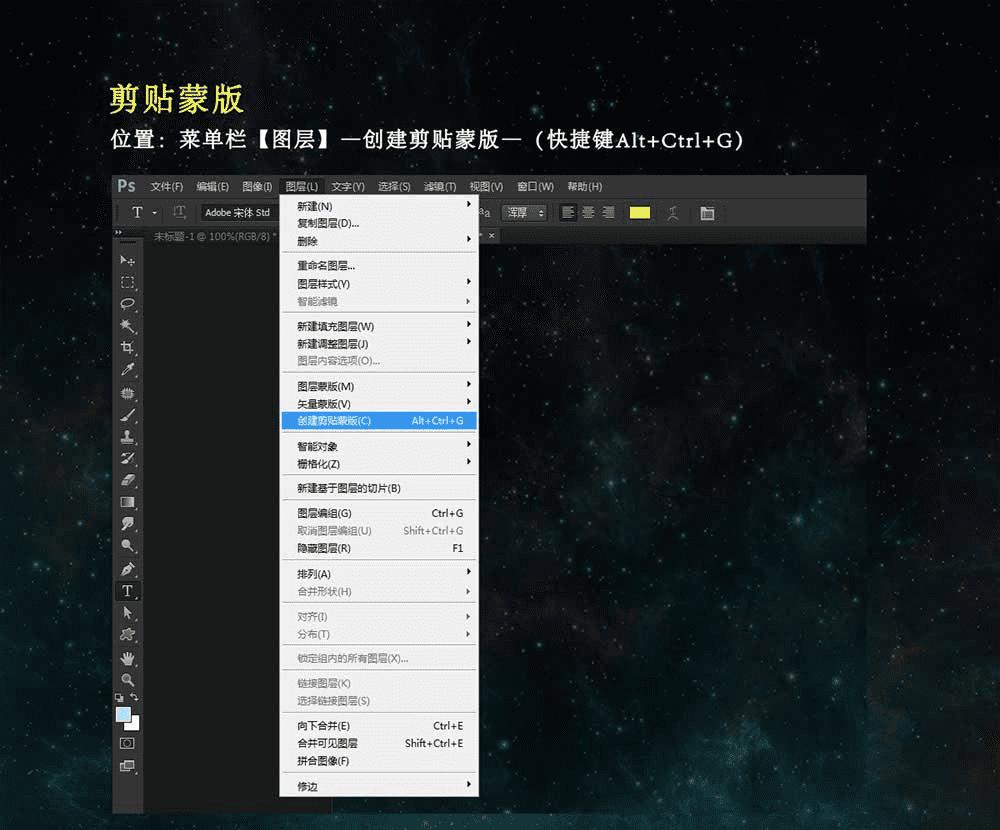This screenshot has width=1000, height=830.
Task: Select the 未标题-1 document tab
Action: [x=214, y=236]
